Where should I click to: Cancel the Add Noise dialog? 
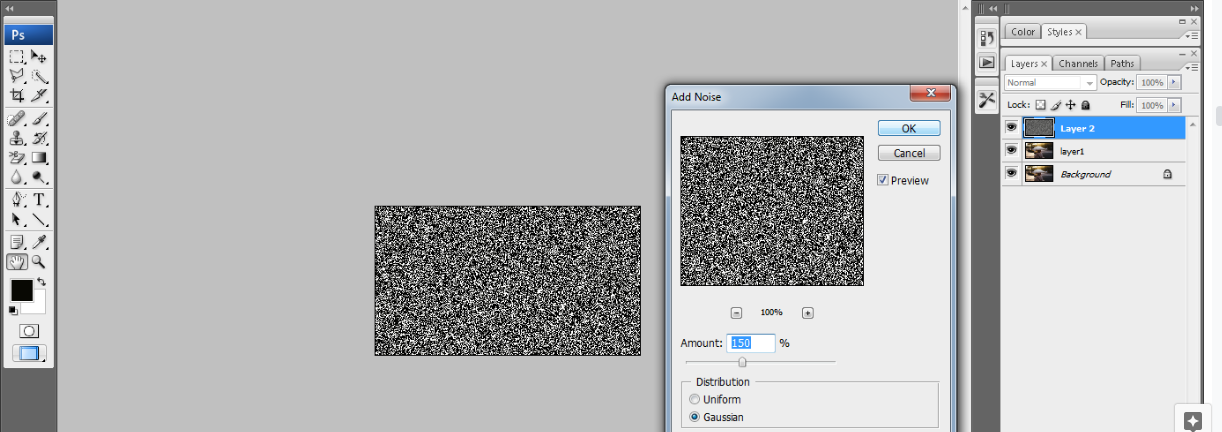coord(908,153)
